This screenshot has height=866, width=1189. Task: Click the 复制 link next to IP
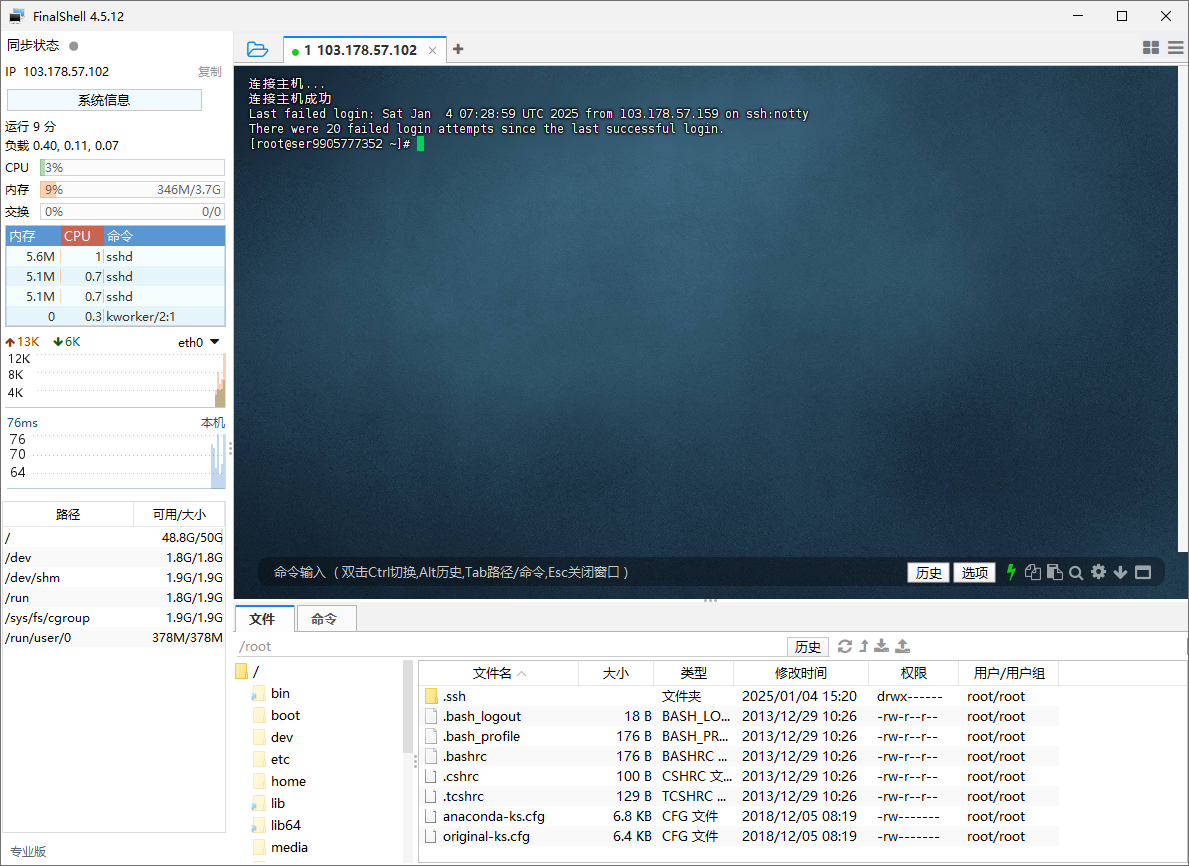point(209,72)
